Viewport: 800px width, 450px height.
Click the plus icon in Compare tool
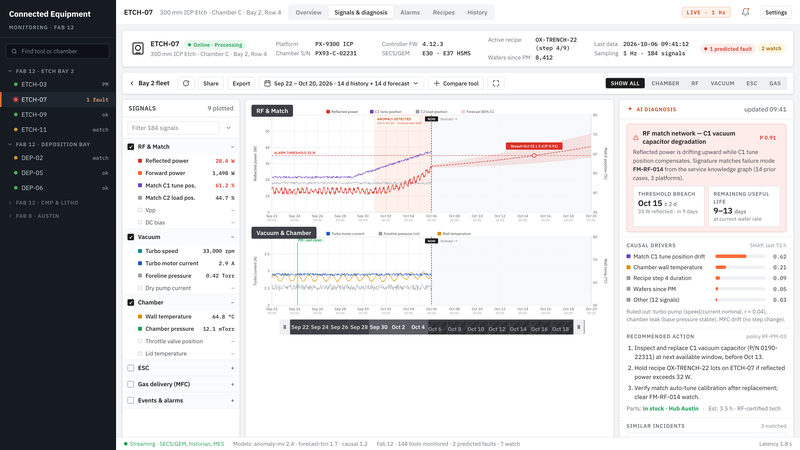point(436,83)
